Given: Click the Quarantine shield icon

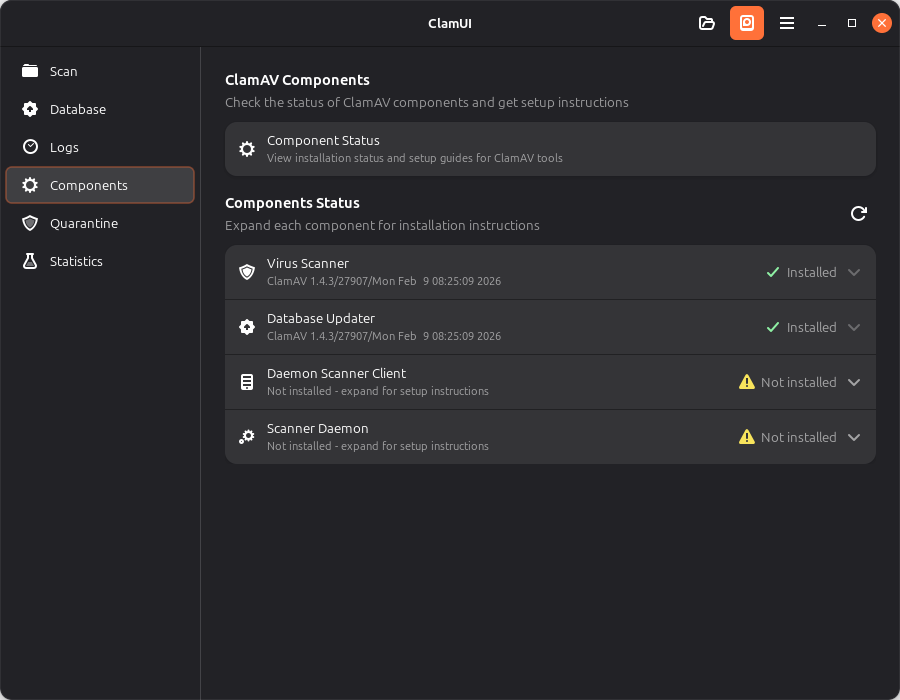Looking at the screenshot, I should (30, 223).
